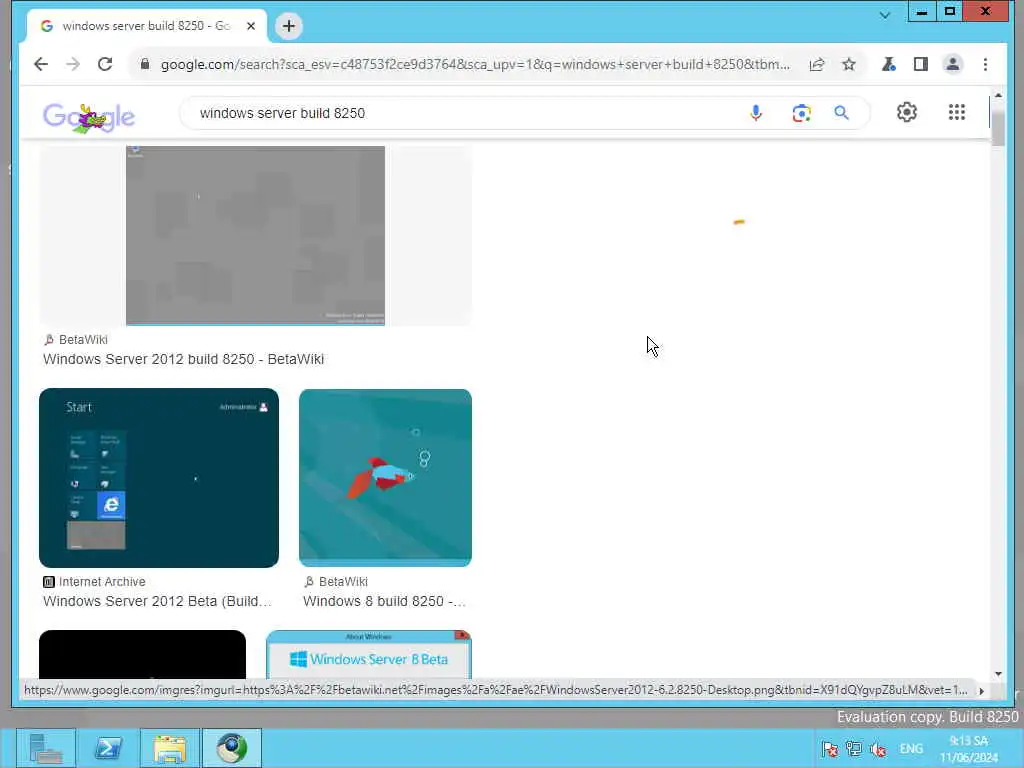Click the Google doodle logo
This screenshot has width=1024, height=768.
[x=89, y=118]
